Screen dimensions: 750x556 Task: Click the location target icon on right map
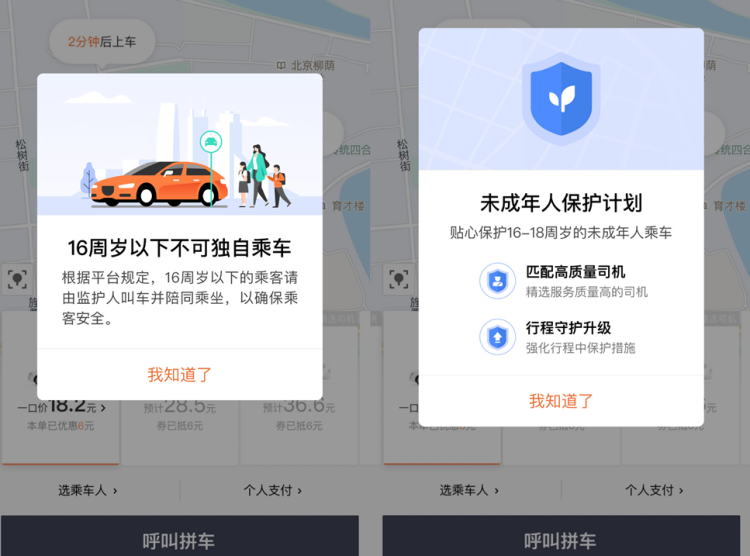[x=399, y=279]
